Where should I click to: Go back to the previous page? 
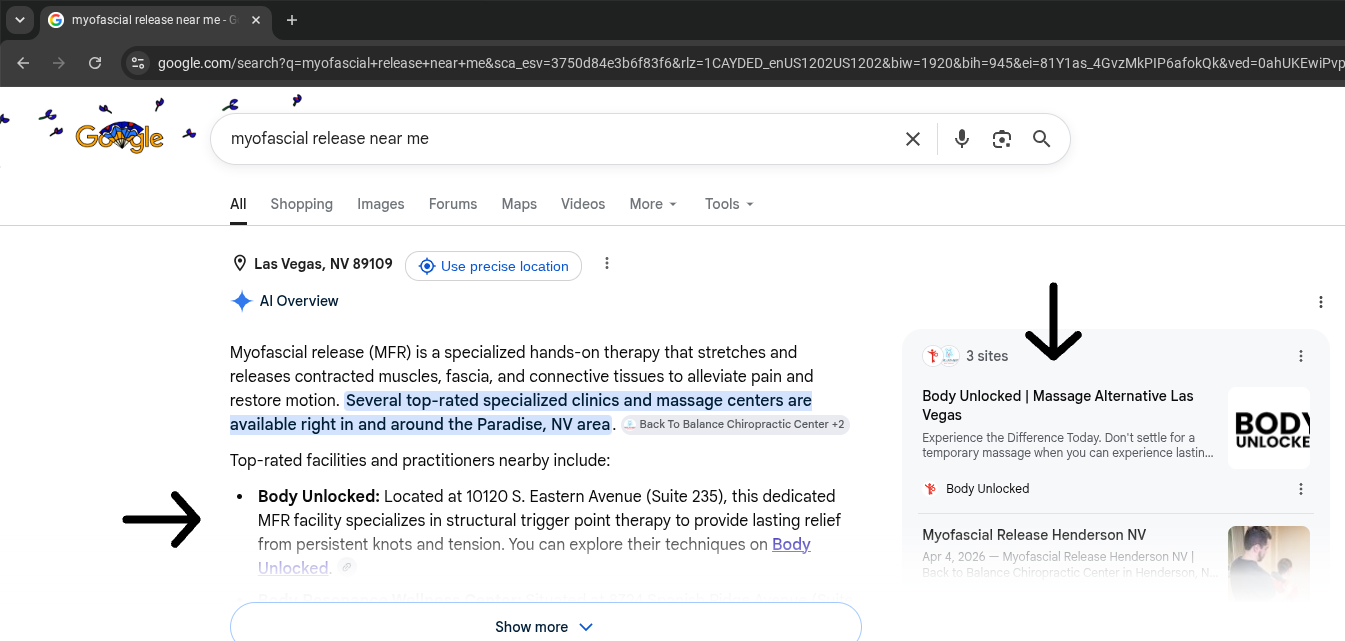click(x=23, y=63)
